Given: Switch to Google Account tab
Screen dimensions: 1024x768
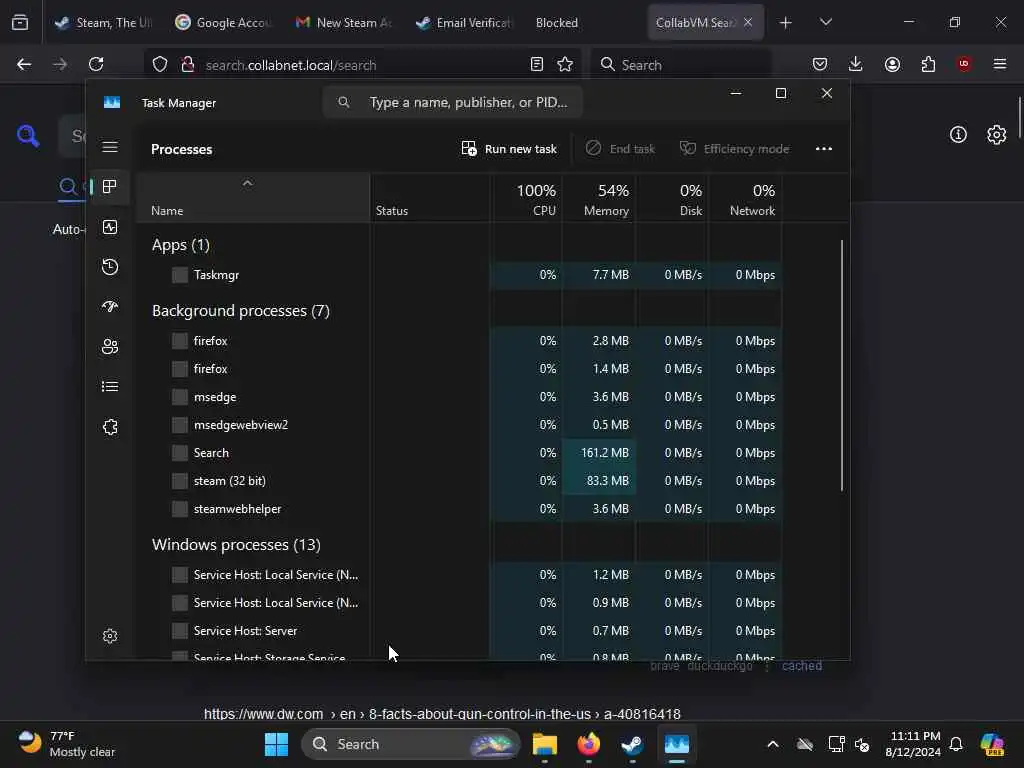Looking at the screenshot, I should click(223, 23).
